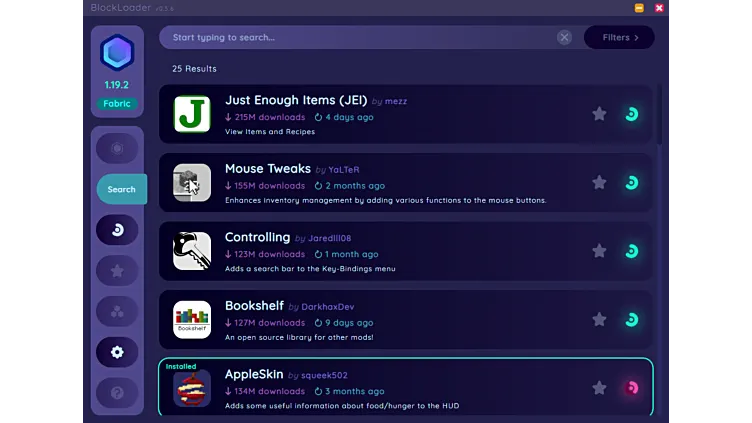
Task: Favorite Just Enough Items with its star
Action: tap(599, 114)
